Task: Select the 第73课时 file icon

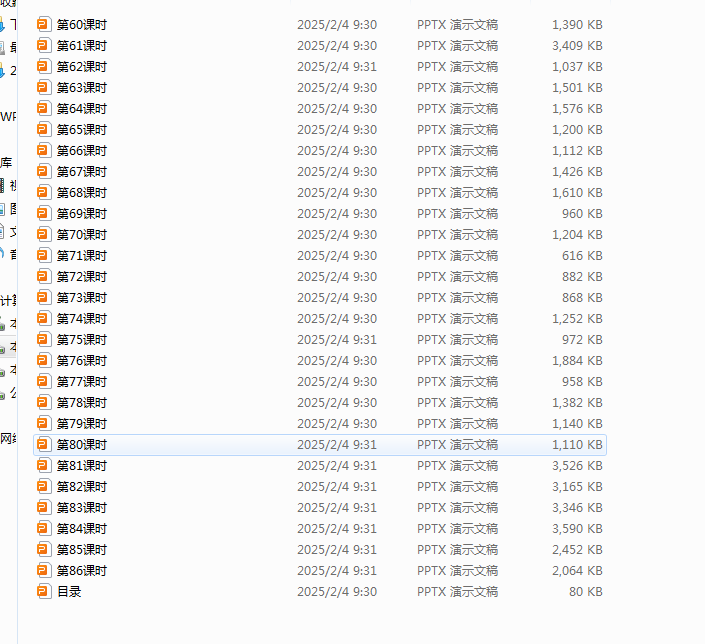Action: [x=44, y=297]
